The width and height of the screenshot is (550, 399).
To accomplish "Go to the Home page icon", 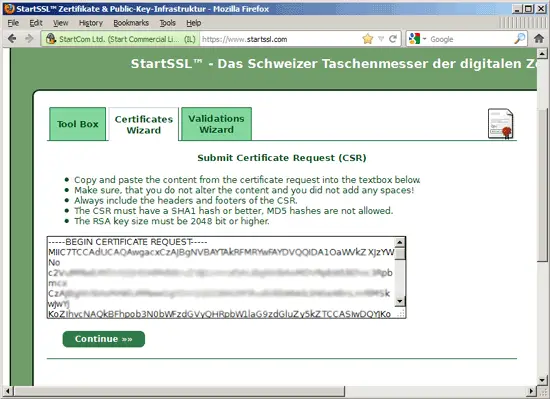I will 539,39.
